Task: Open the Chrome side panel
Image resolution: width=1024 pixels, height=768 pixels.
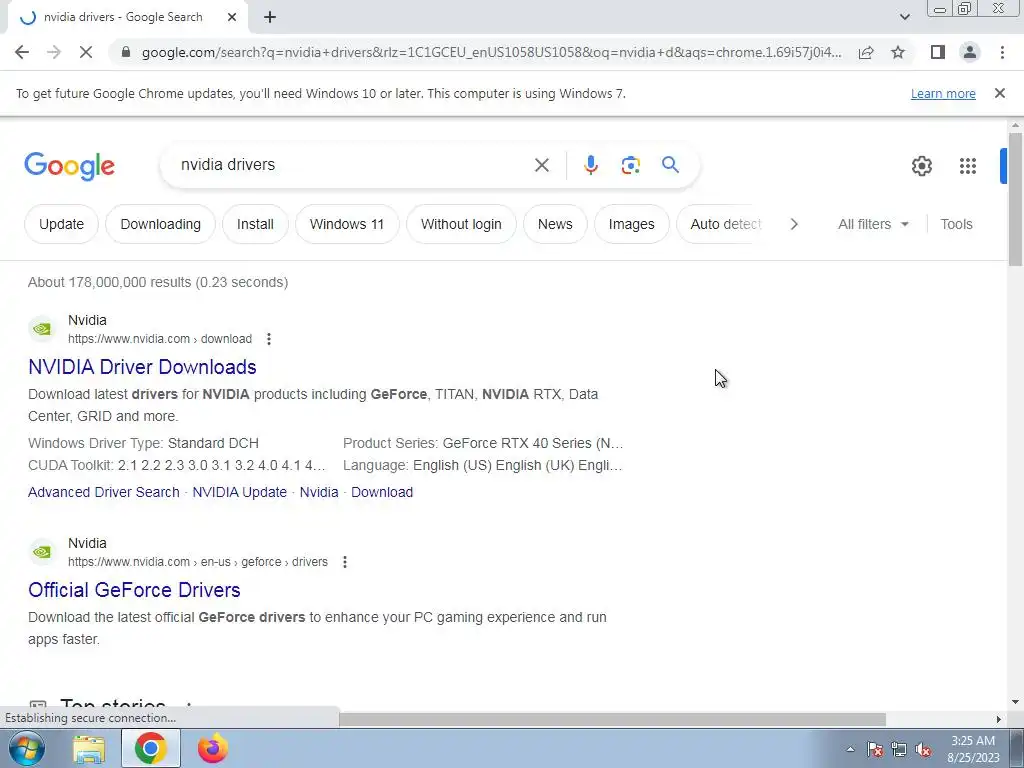Action: [938, 52]
